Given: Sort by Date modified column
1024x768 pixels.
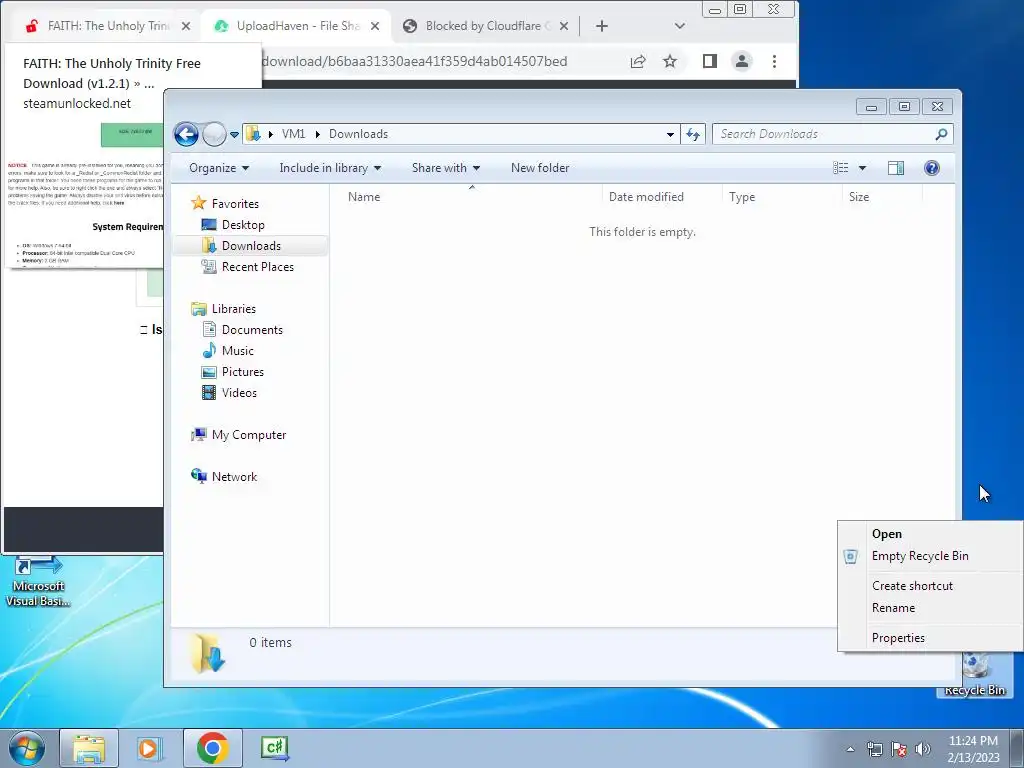Looking at the screenshot, I should (646, 197).
